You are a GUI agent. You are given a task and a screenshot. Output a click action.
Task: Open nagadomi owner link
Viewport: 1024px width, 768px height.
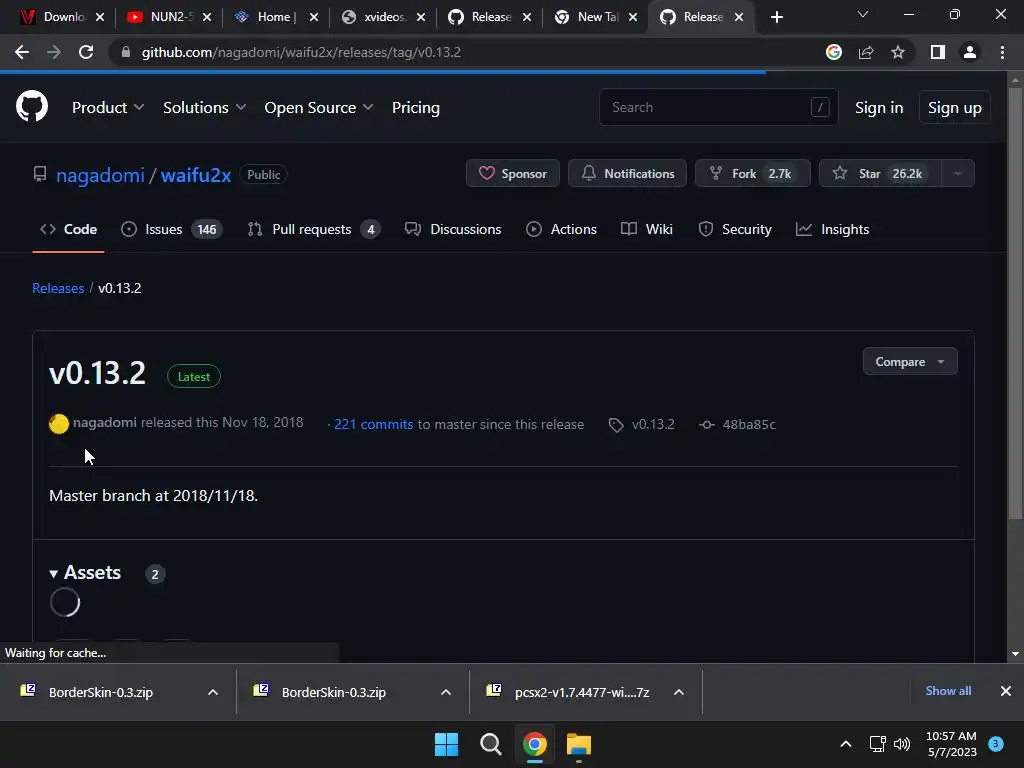(100, 175)
